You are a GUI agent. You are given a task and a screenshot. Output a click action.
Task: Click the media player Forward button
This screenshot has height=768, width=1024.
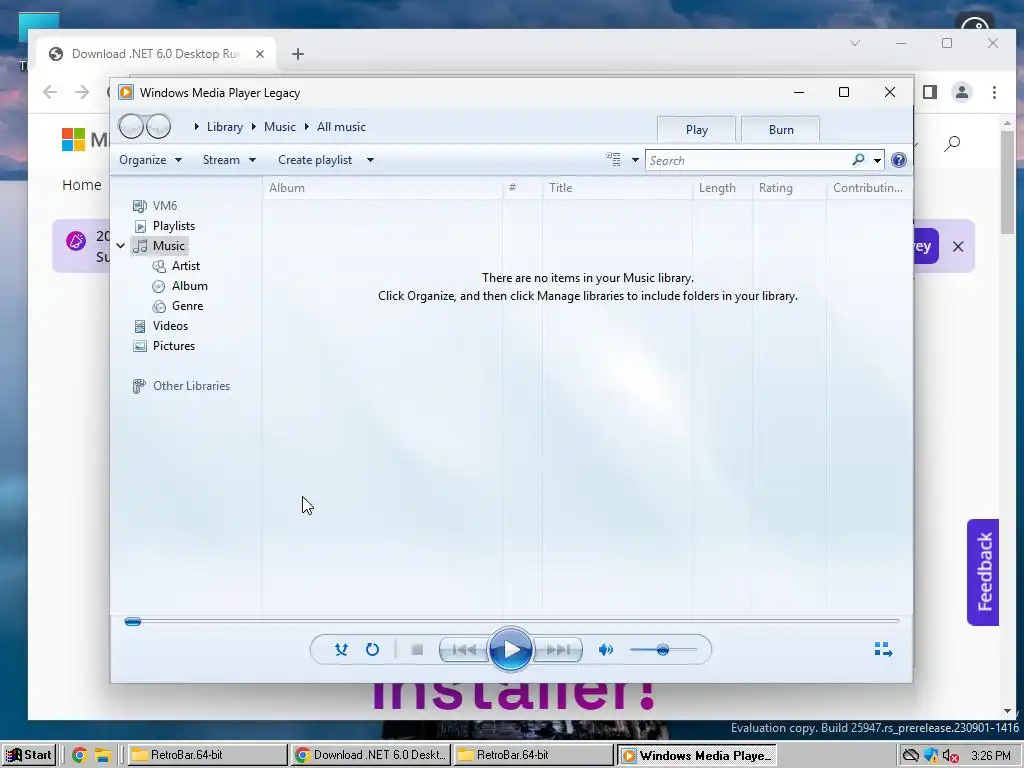pyautogui.click(x=159, y=126)
